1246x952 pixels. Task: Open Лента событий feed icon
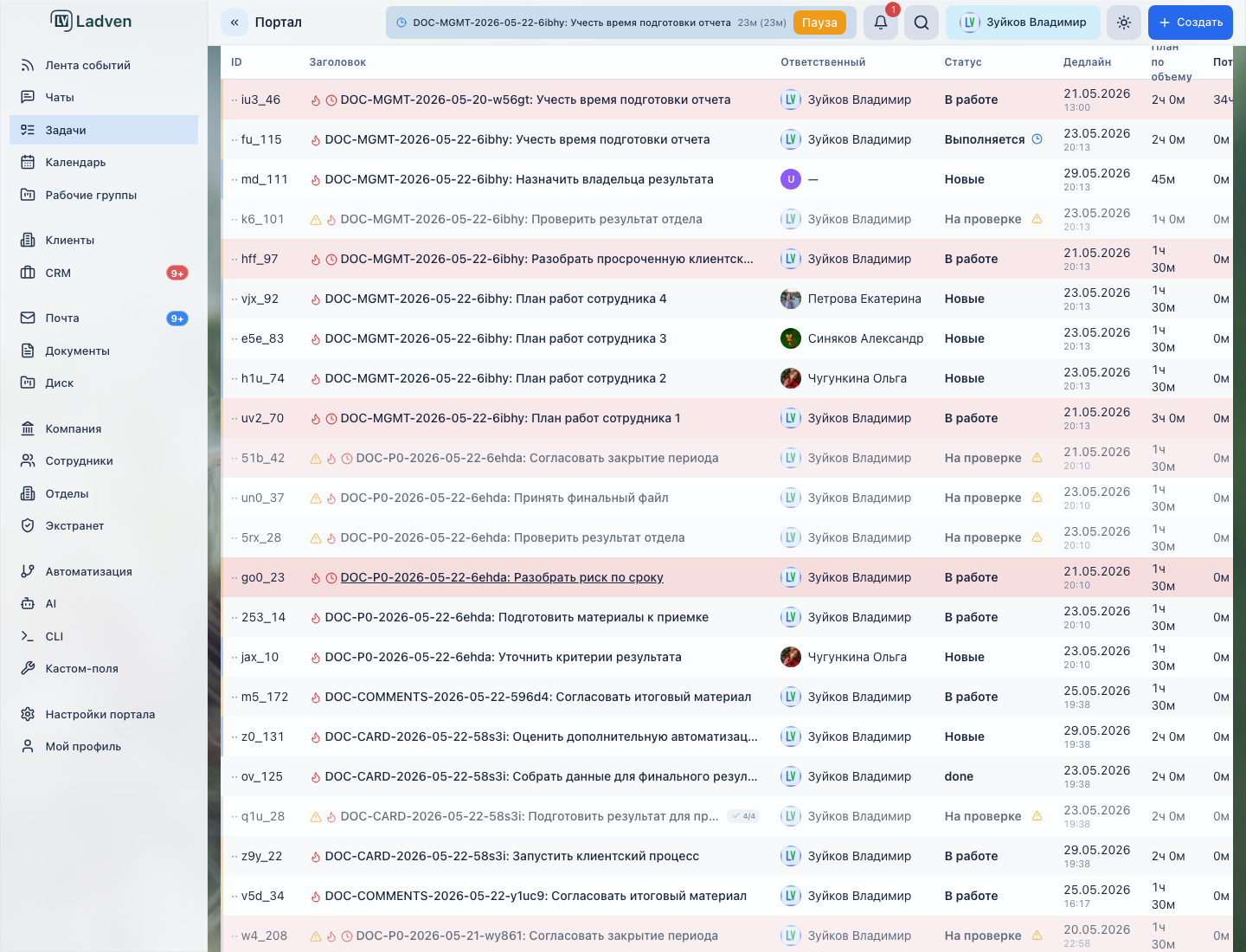tap(28, 65)
